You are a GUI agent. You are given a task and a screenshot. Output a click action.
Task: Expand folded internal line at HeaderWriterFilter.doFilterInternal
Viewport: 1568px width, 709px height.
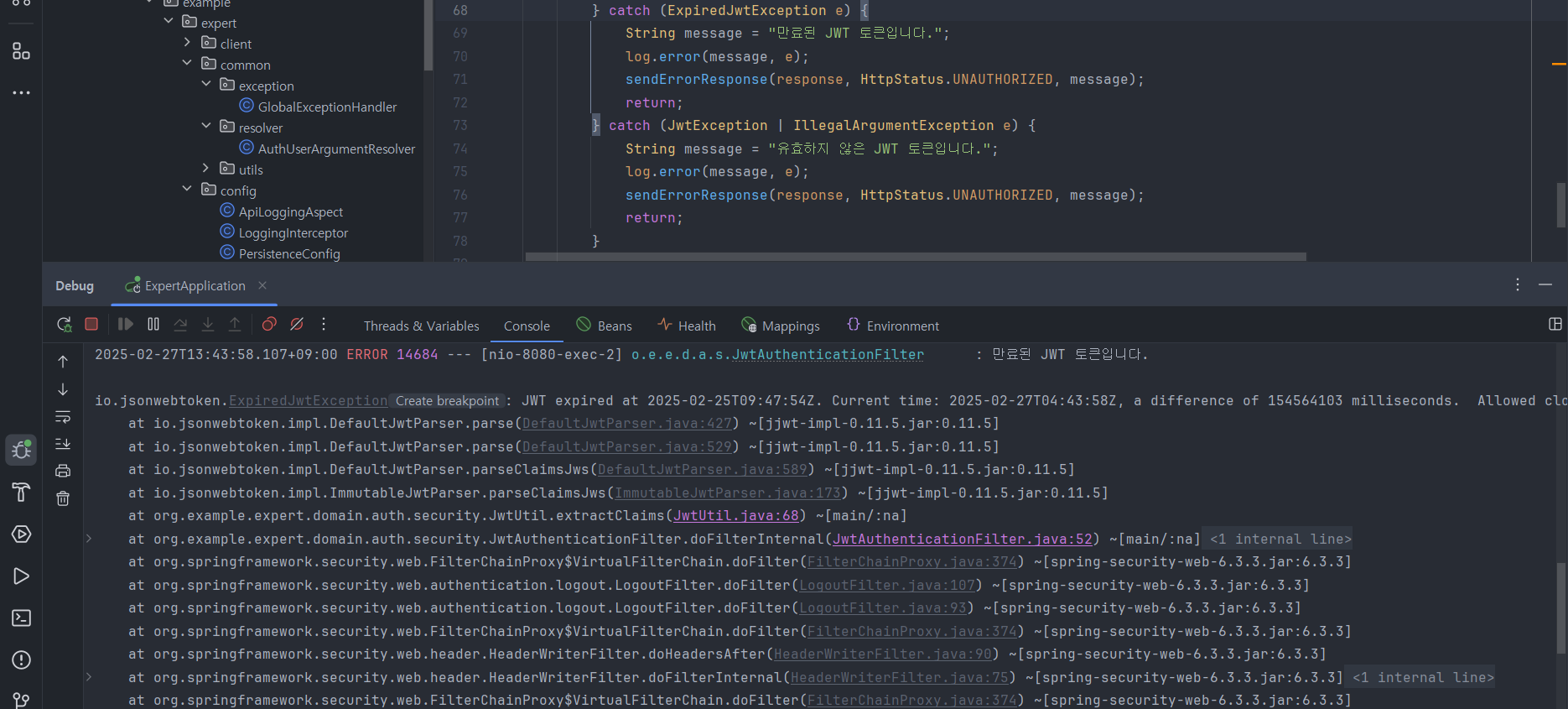(x=89, y=677)
